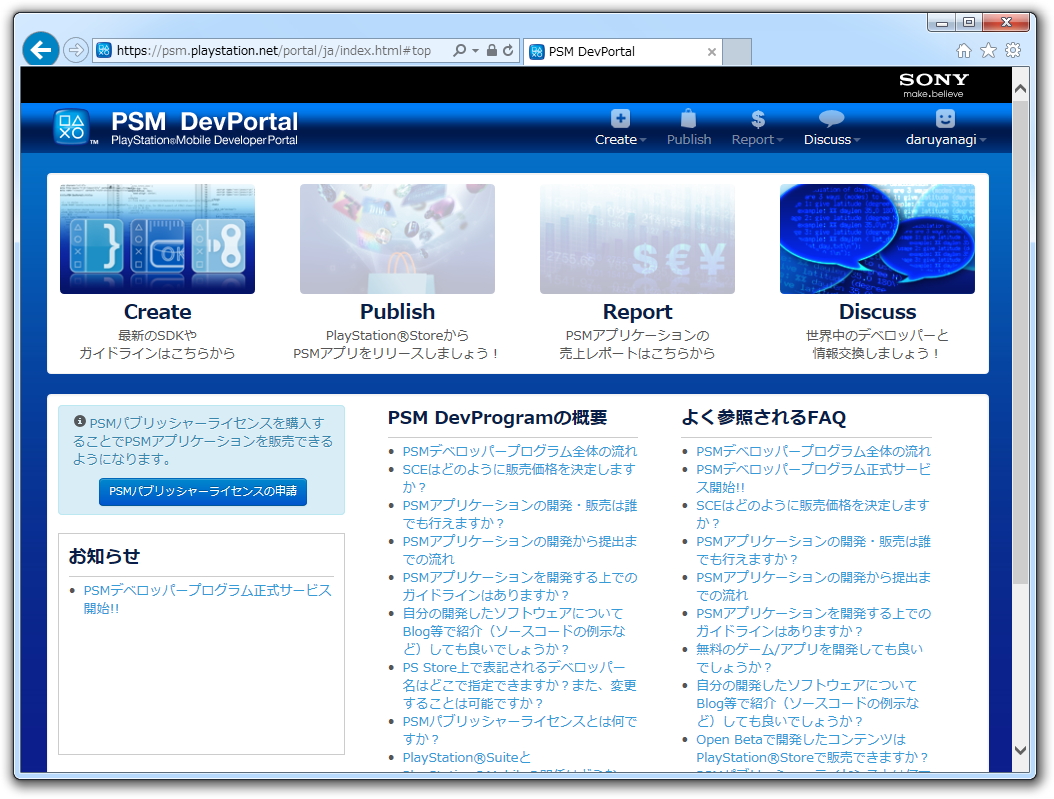Open favorites with the star icon
The width and height of the screenshot is (1054, 799).
pos(986,49)
